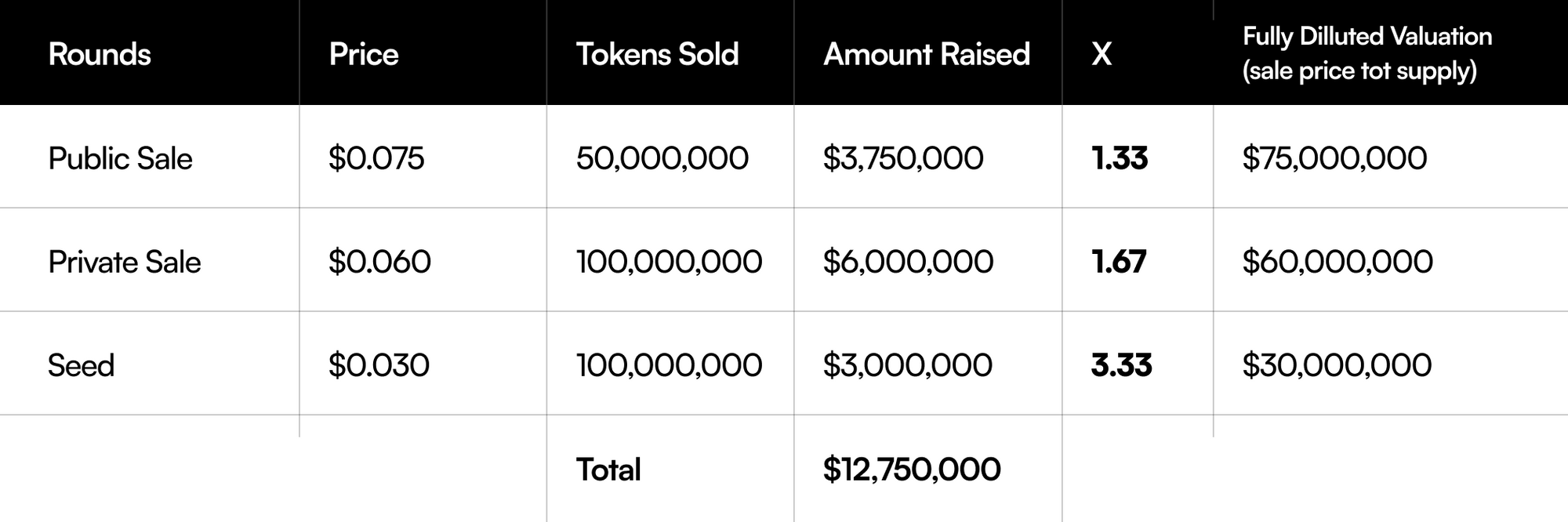
Task: Click the $0.030 price cell
Action: coord(378,365)
